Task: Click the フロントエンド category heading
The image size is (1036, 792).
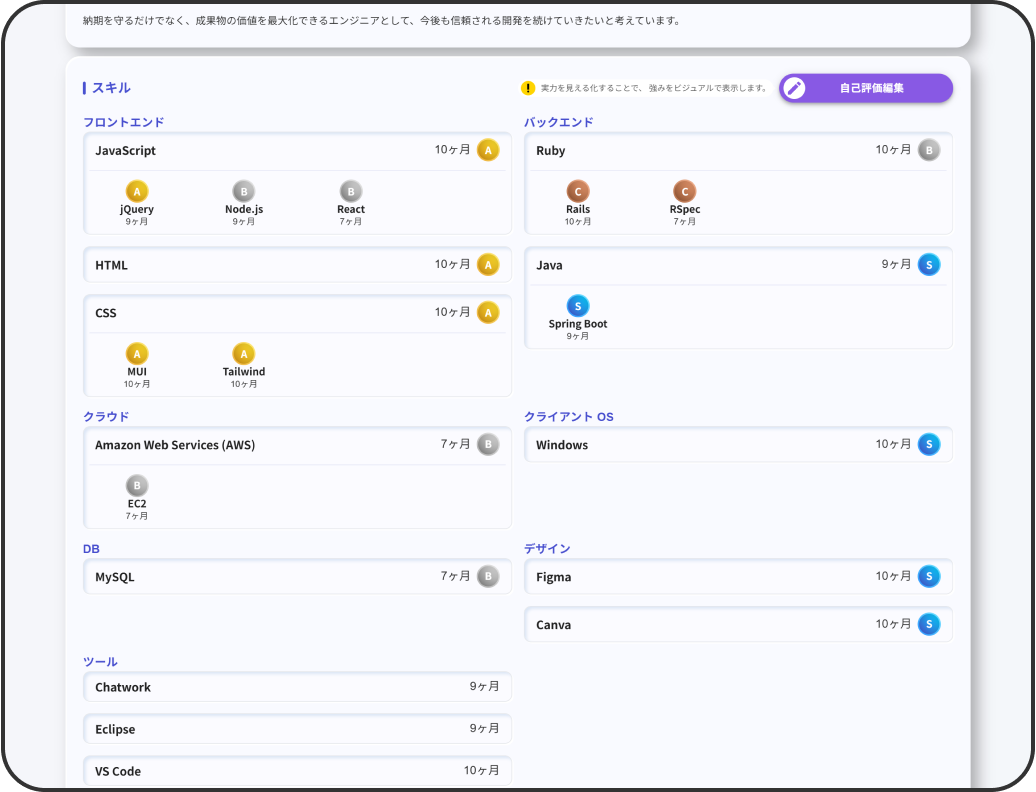Action: [x=123, y=122]
